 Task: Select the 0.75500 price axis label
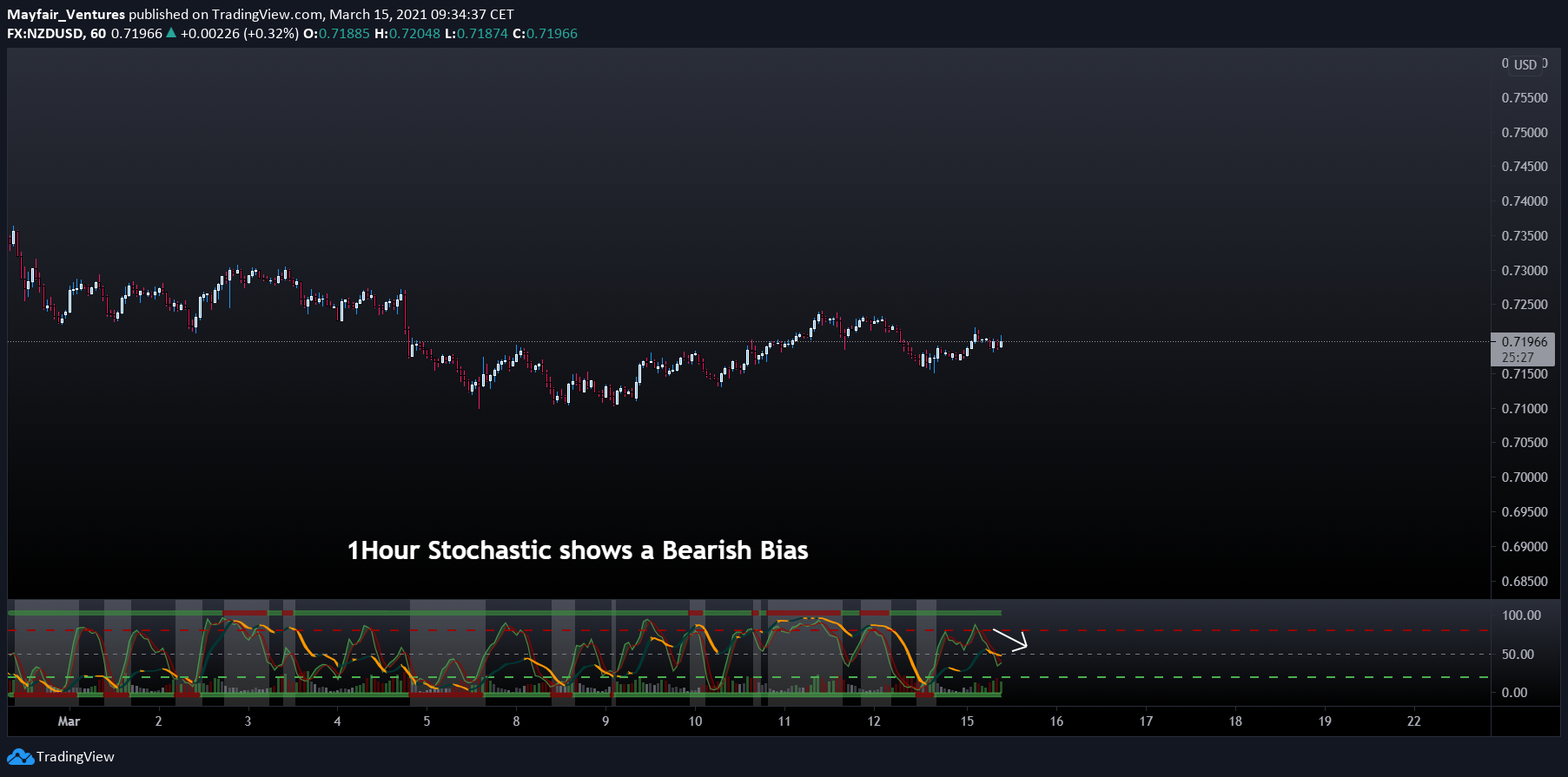tap(1525, 98)
